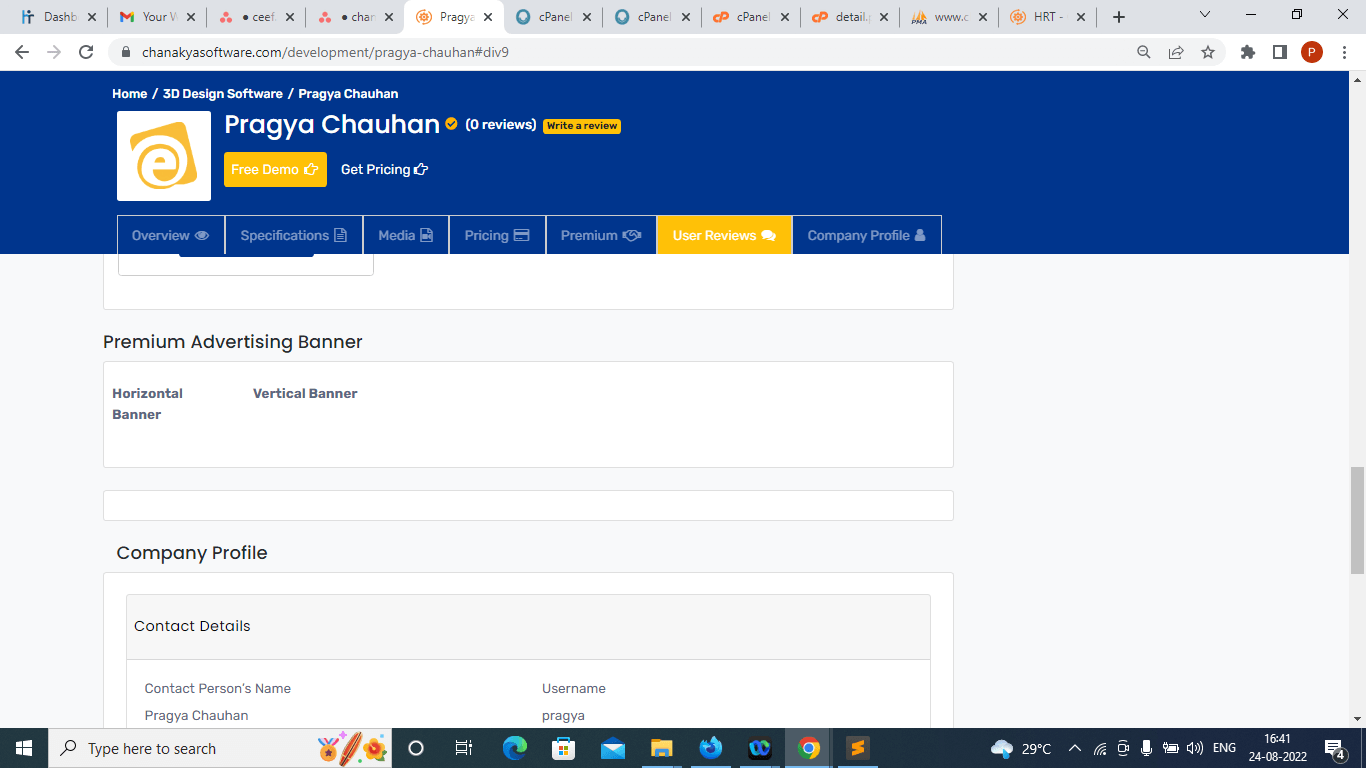Open Firefox from taskbar
Image resolution: width=1366 pixels, height=768 pixels.
coord(711,748)
